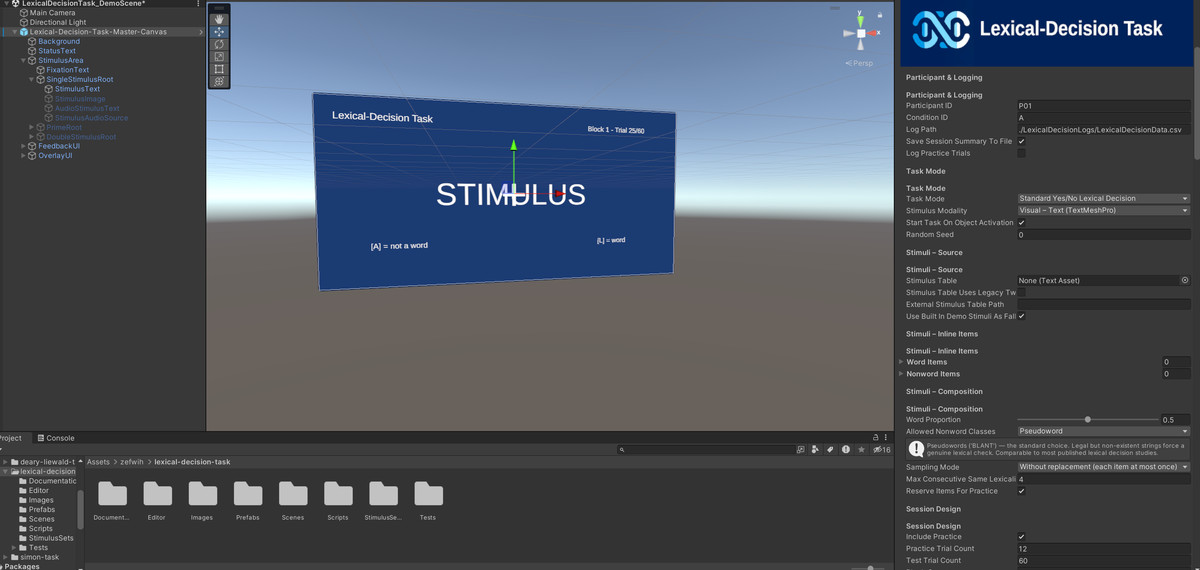The height and width of the screenshot is (570, 1200).
Task: Click 'Search by Type' icon in Project toolbar
Action: coord(815,450)
